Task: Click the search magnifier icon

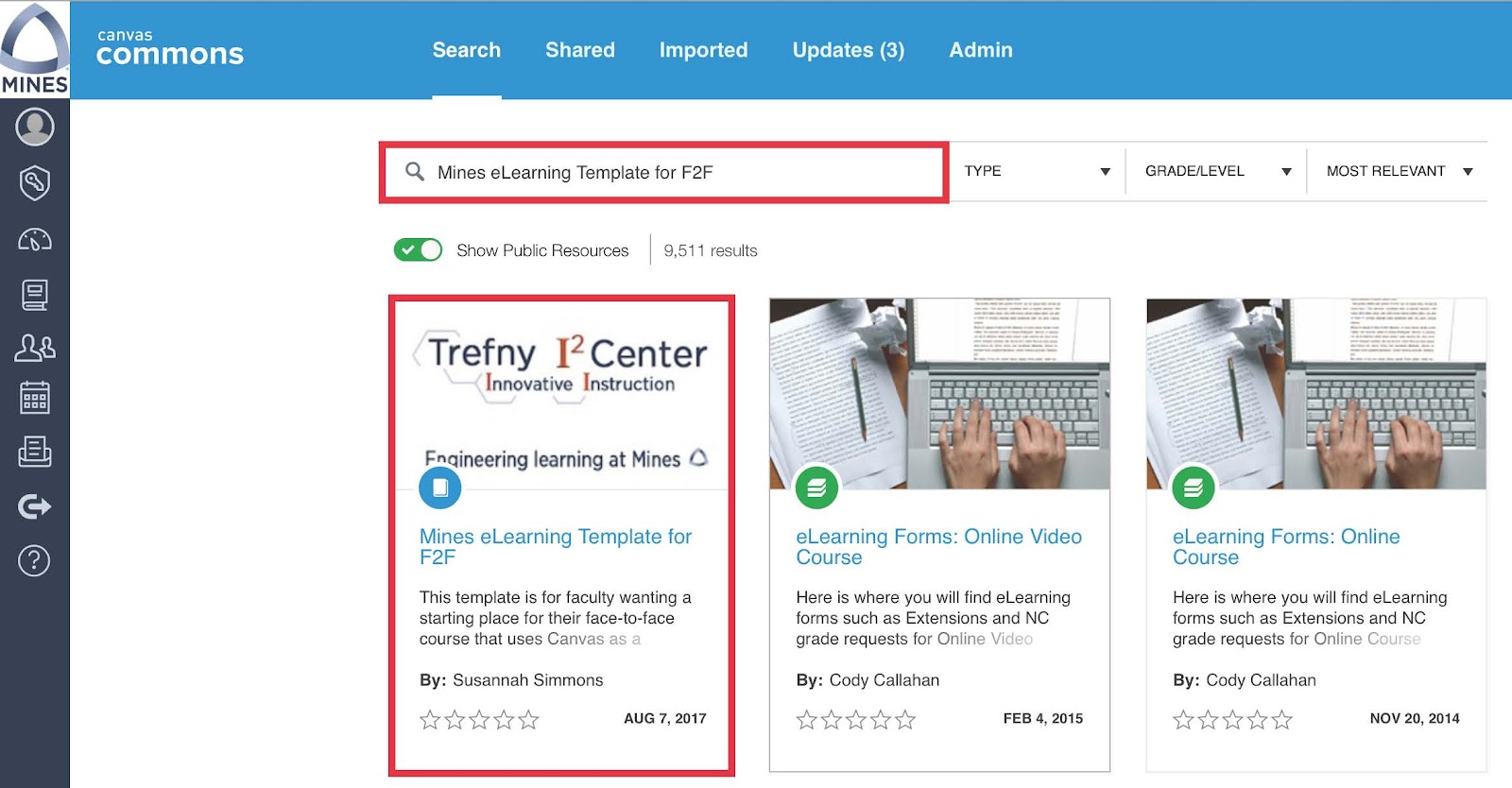Action: point(414,171)
